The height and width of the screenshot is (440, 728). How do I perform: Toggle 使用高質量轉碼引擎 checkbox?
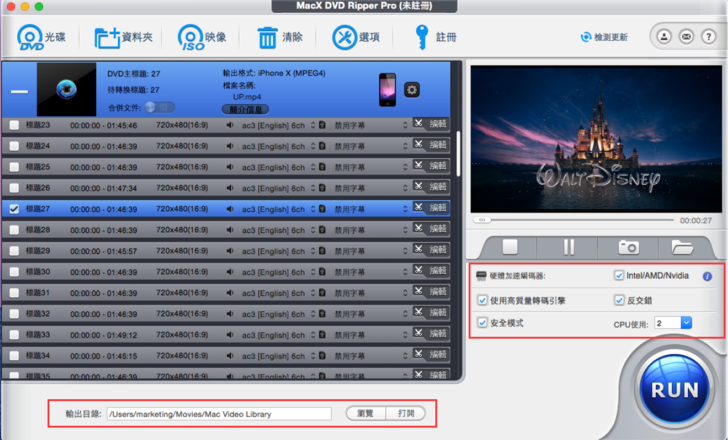click(x=482, y=300)
